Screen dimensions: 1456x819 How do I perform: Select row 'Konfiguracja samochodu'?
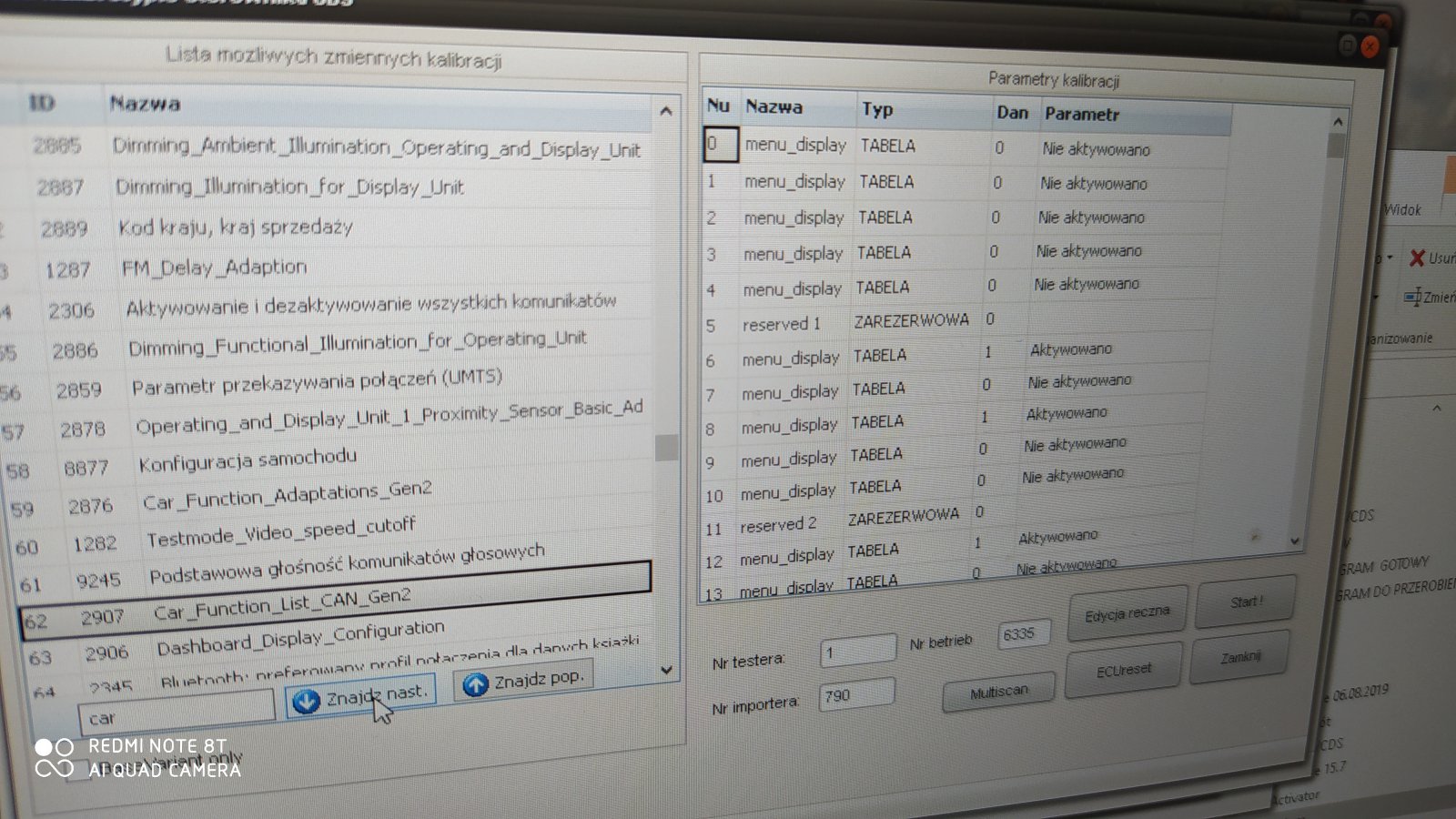tap(247, 460)
